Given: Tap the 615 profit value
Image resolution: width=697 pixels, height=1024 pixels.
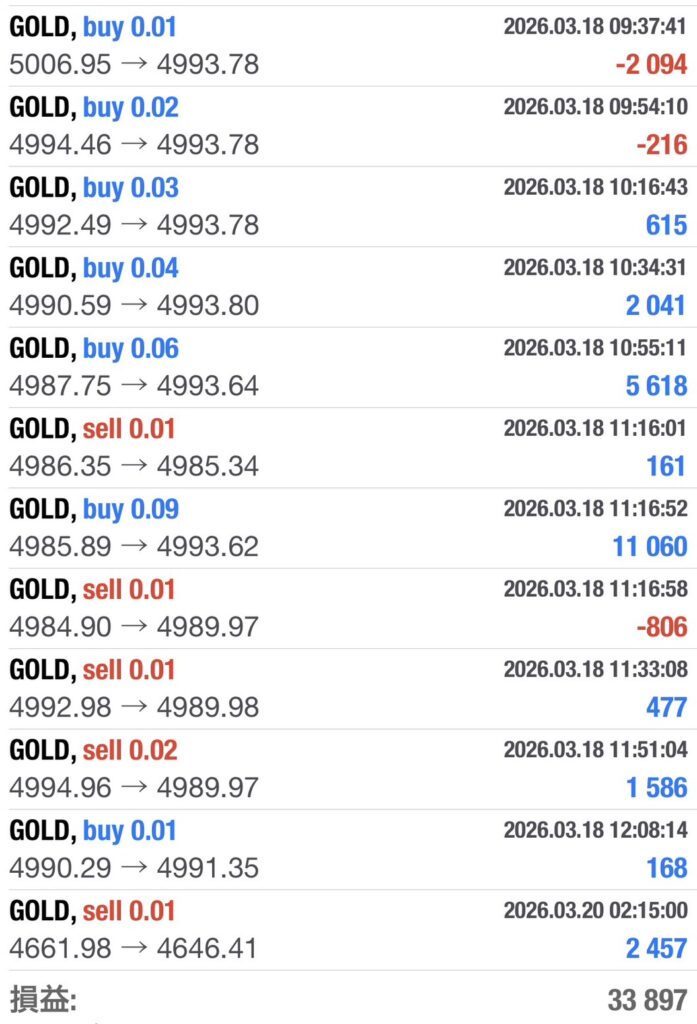Looking at the screenshot, I should (666, 225).
